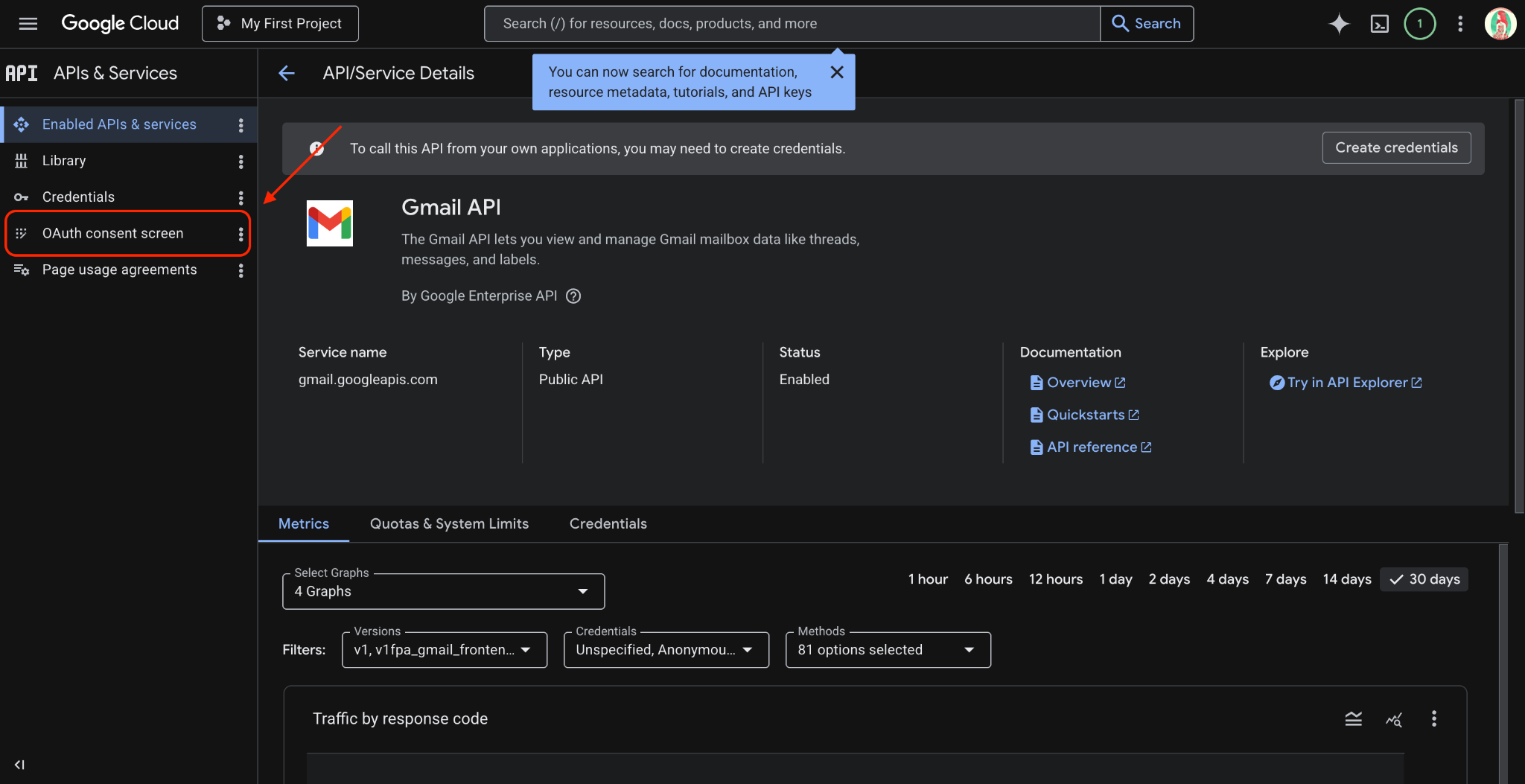The width and height of the screenshot is (1525, 784).
Task: Select the 6 hours time range
Action: click(988, 579)
